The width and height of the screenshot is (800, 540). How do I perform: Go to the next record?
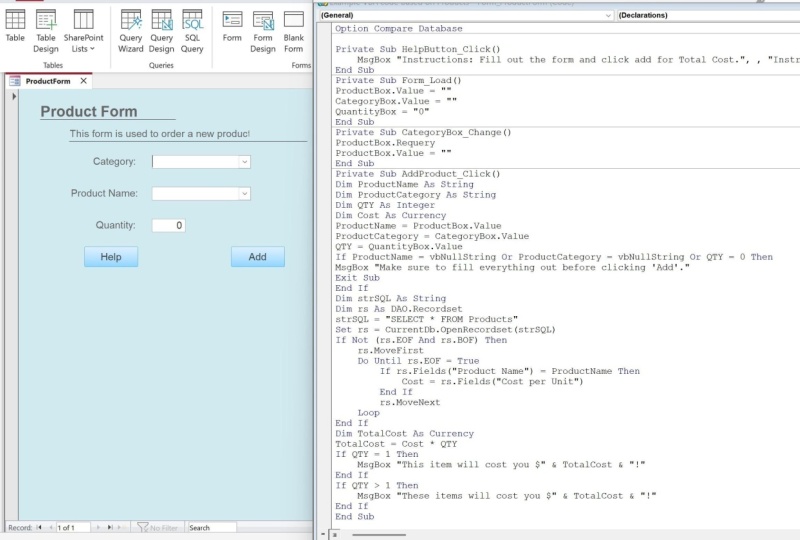[97, 527]
